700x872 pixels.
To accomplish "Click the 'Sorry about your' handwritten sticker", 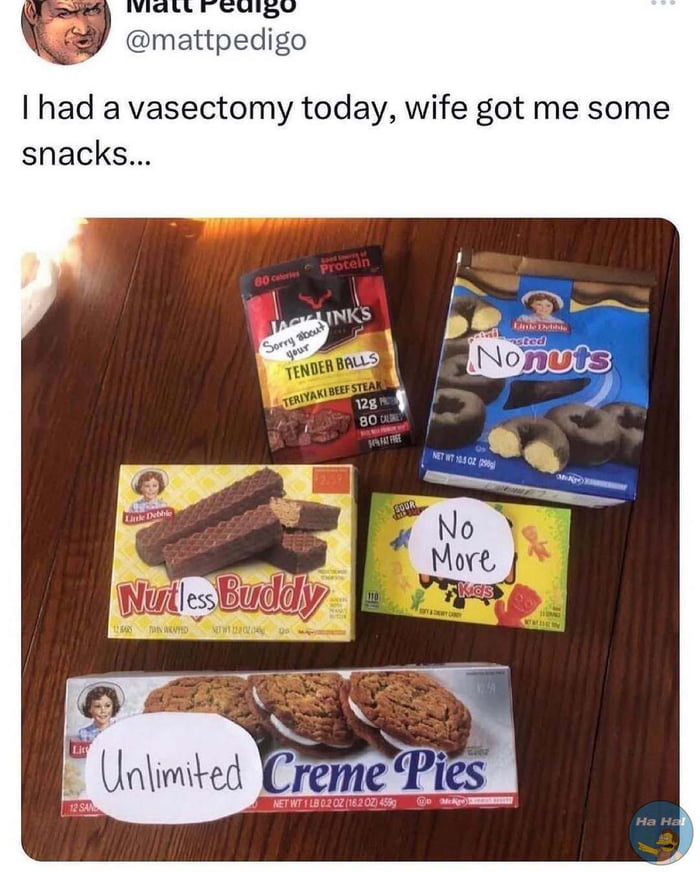I will tap(295, 344).
